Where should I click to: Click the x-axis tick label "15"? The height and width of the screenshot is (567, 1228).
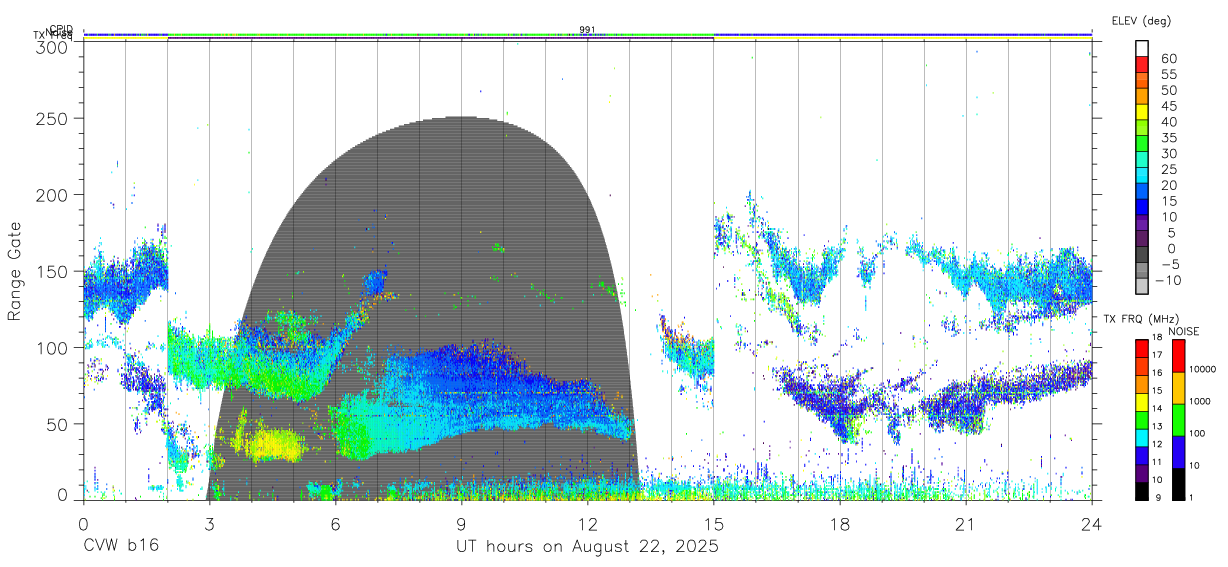[x=713, y=524]
